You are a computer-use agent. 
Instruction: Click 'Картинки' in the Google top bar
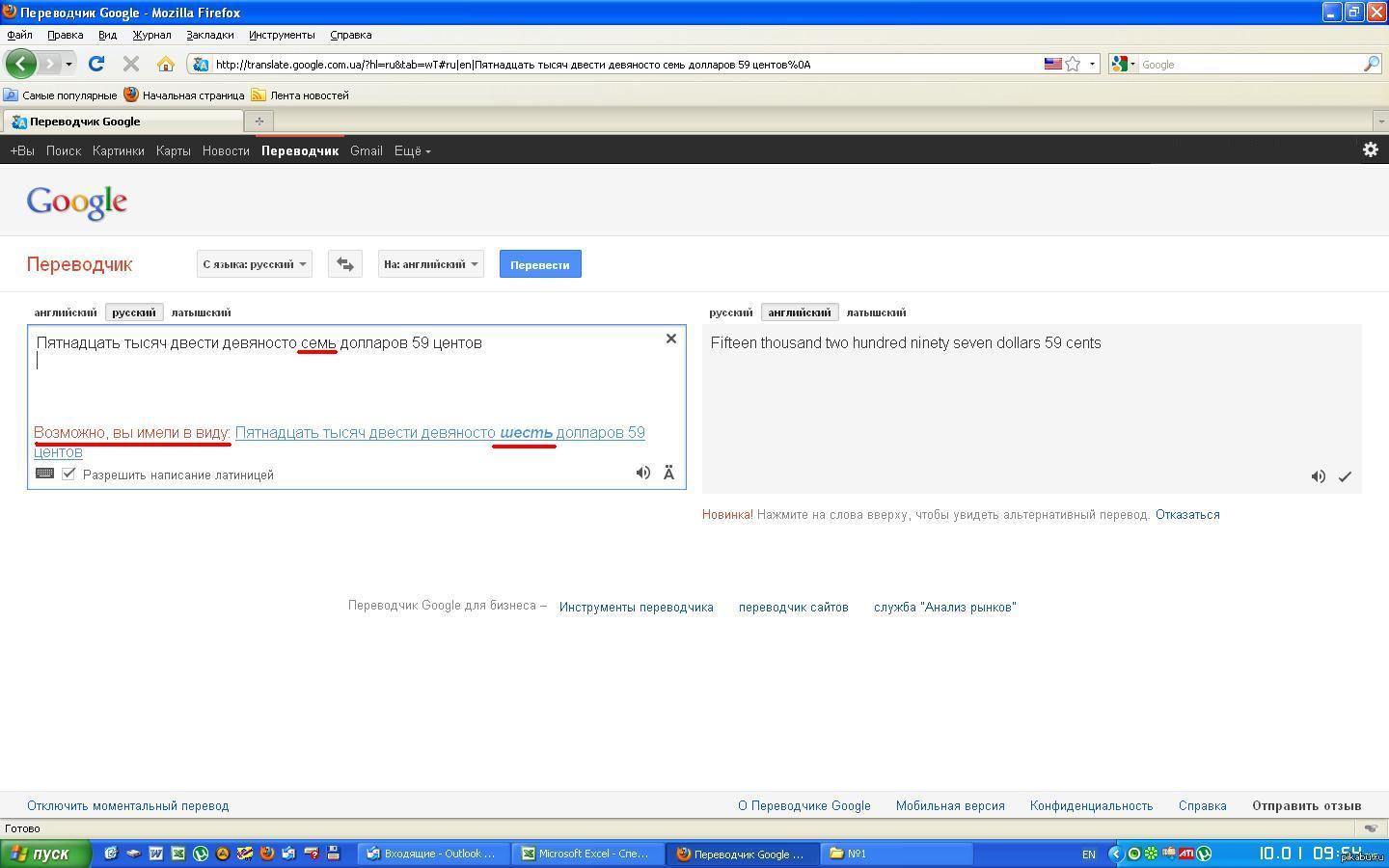pos(119,150)
